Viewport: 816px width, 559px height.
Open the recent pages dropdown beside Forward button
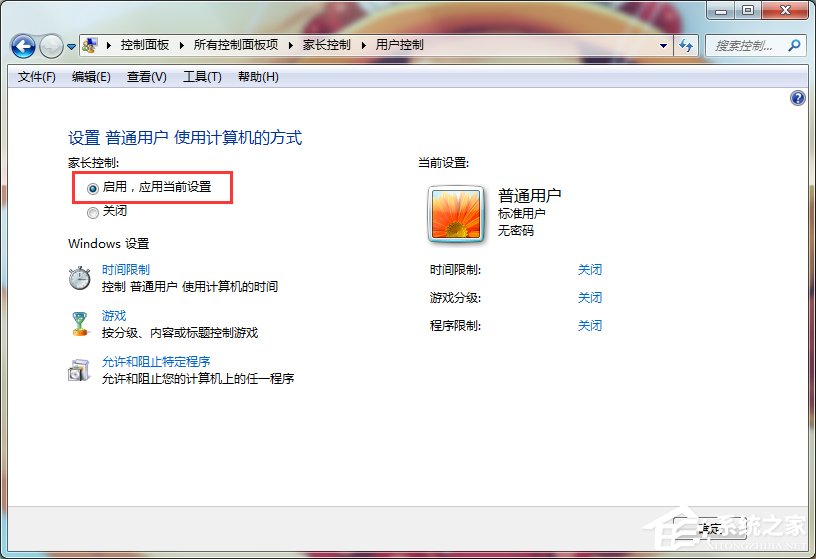coord(71,46)
